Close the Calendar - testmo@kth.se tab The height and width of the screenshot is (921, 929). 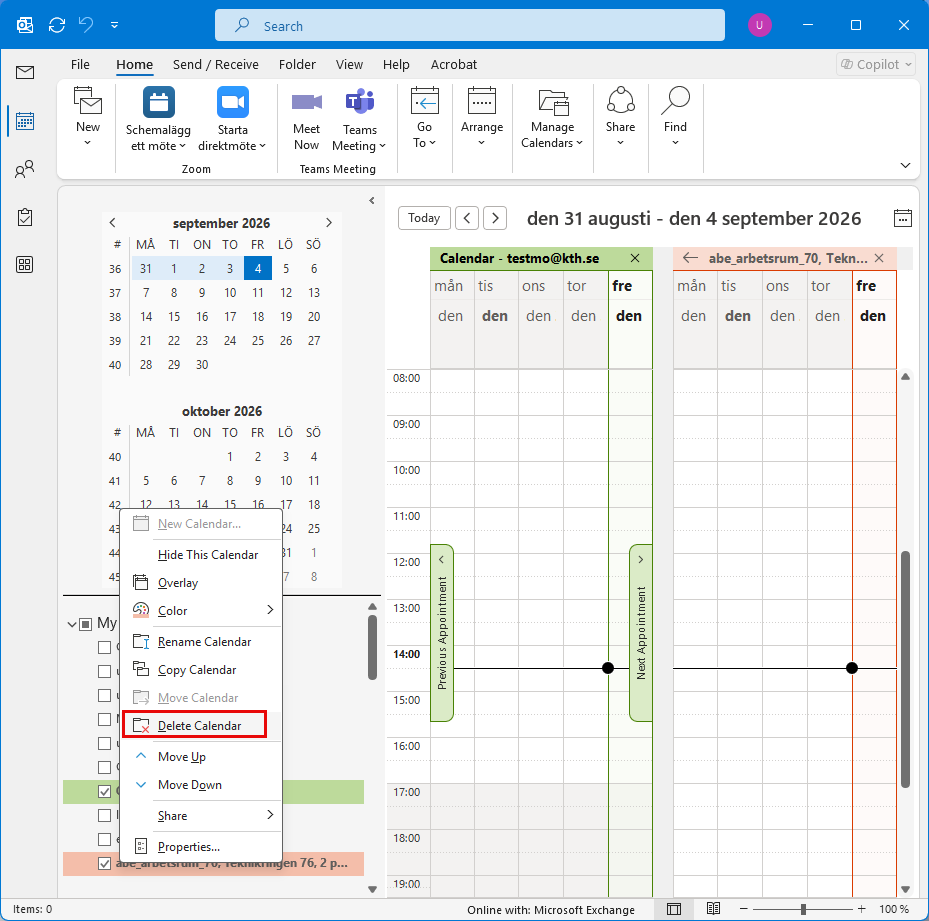[635, 258]
